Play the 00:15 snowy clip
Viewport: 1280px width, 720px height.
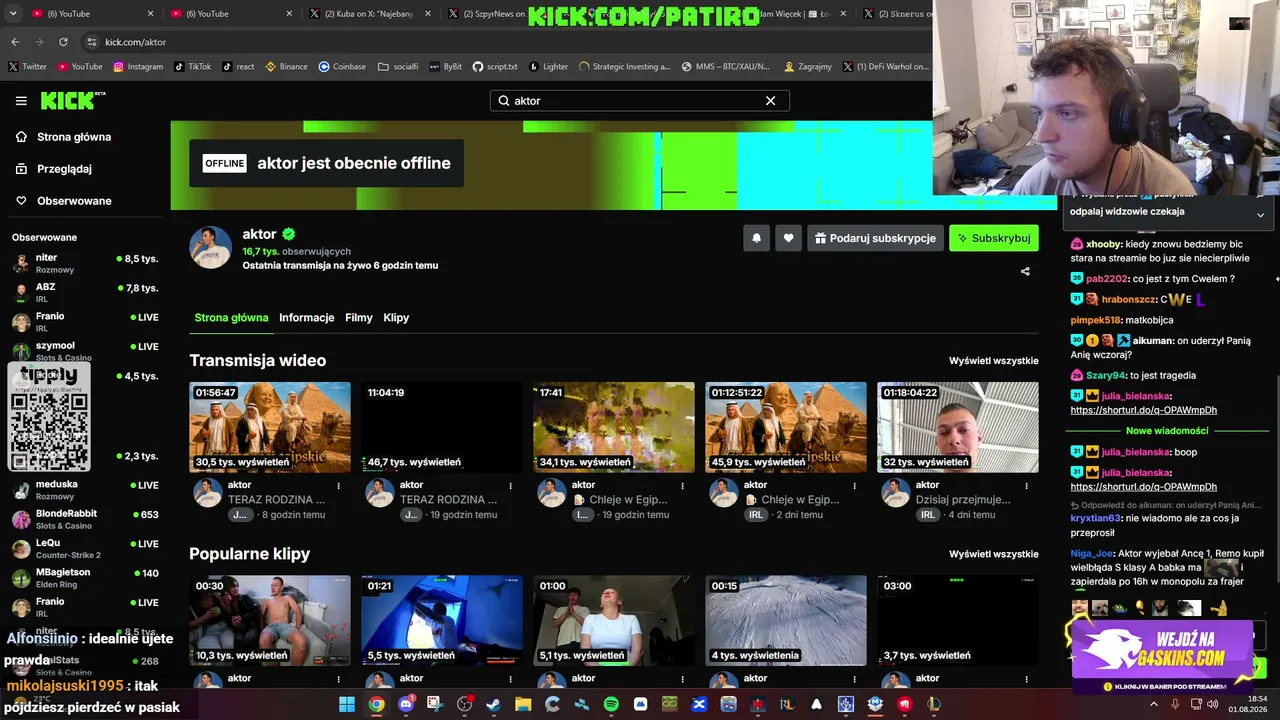pos(786,620)
